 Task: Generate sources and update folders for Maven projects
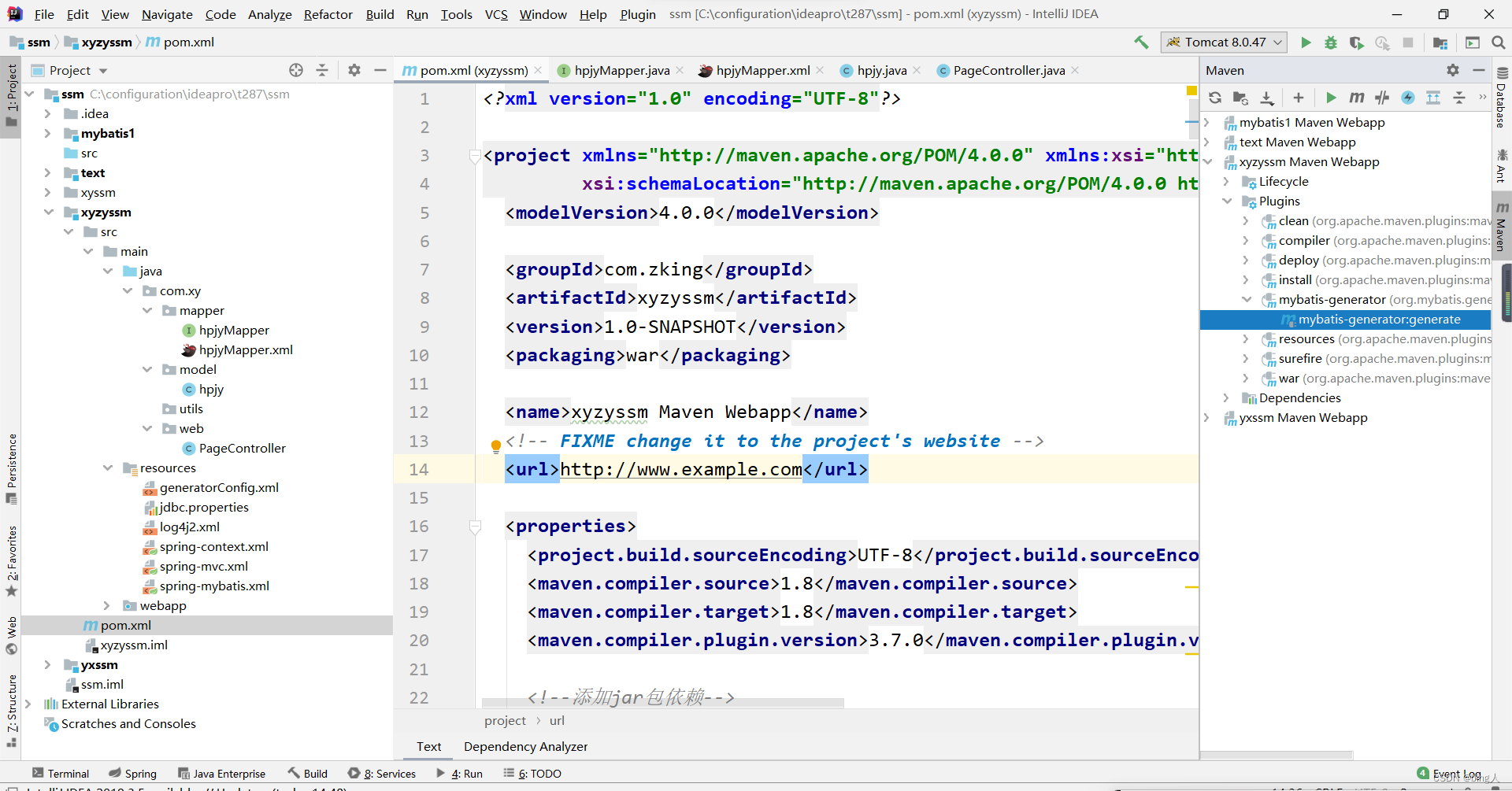pyautogui.click(x=1240, y=98)
